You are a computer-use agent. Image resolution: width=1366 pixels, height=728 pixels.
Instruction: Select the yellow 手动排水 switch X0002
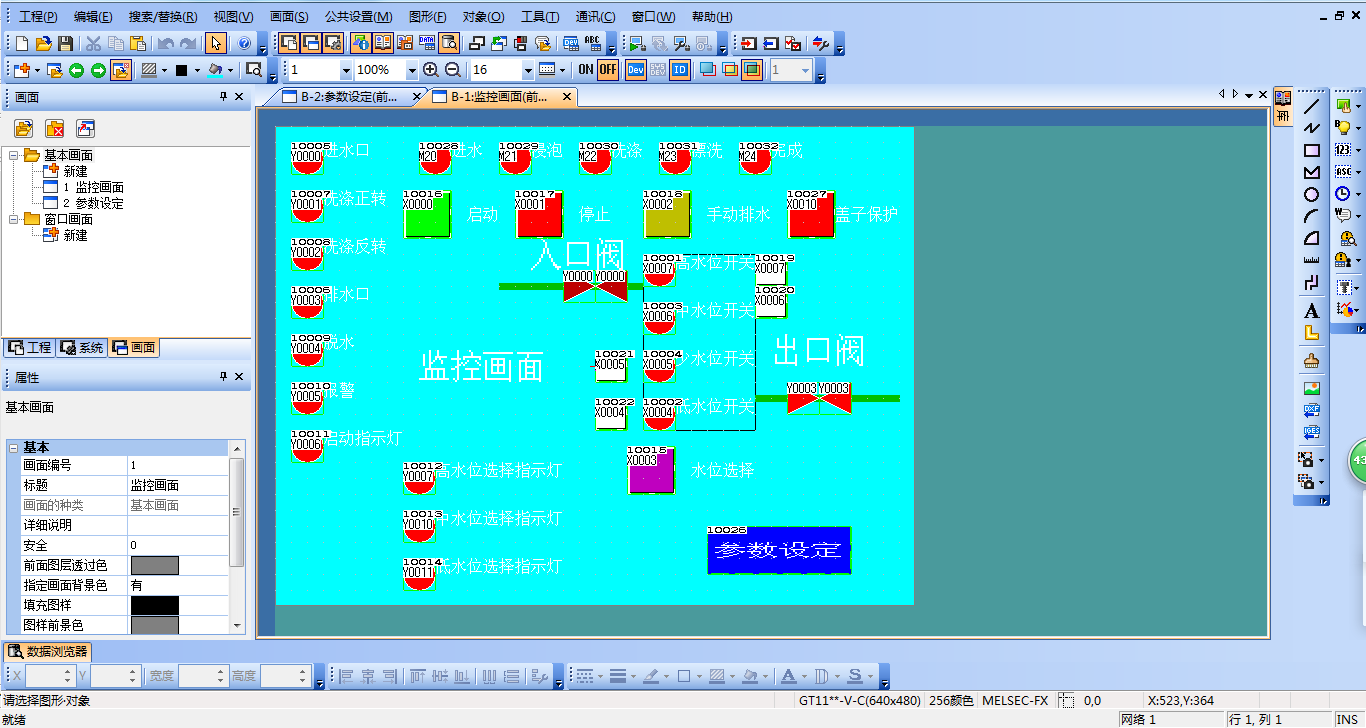pyautogui.click(x=667, y=214)
